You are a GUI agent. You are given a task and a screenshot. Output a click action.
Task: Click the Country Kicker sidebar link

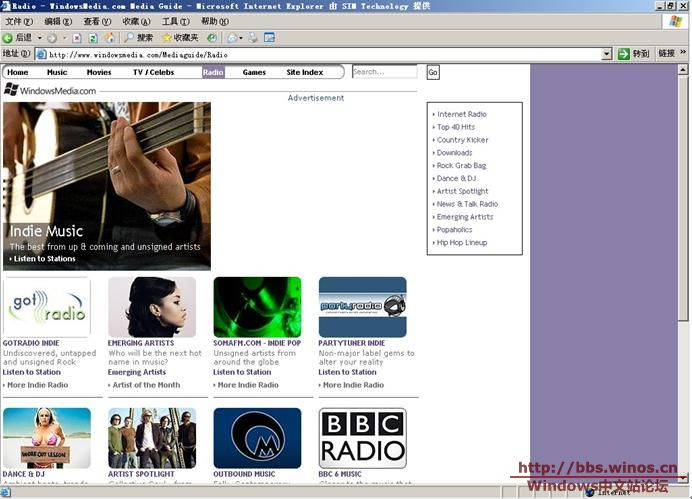(462, 140)
